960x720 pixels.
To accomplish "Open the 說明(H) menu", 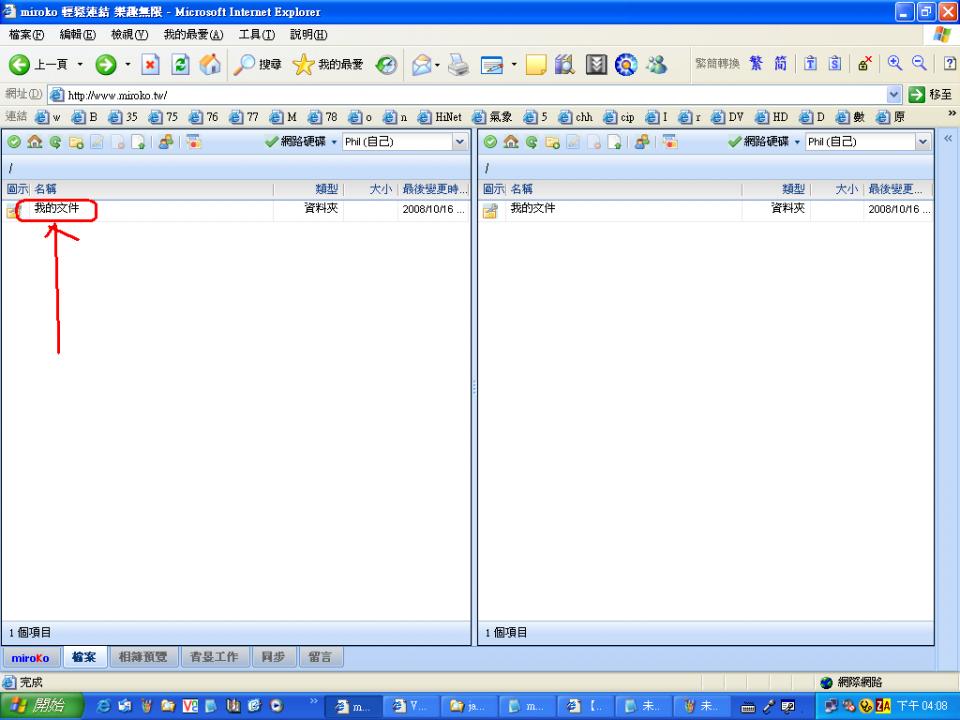I will [309, 35].
